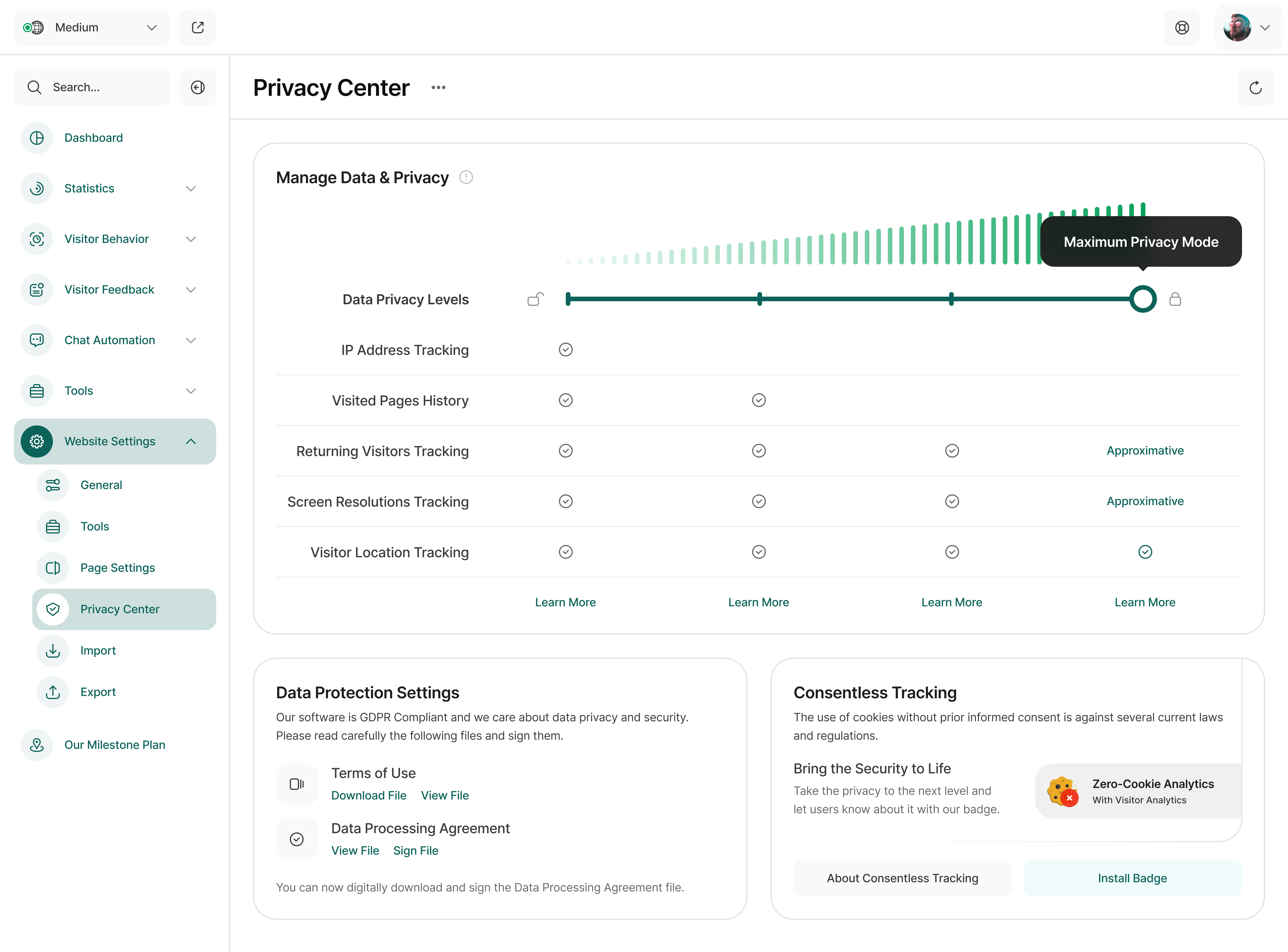
Task: Click the Data Processing Agreement check icon
Action: point(297,839)
